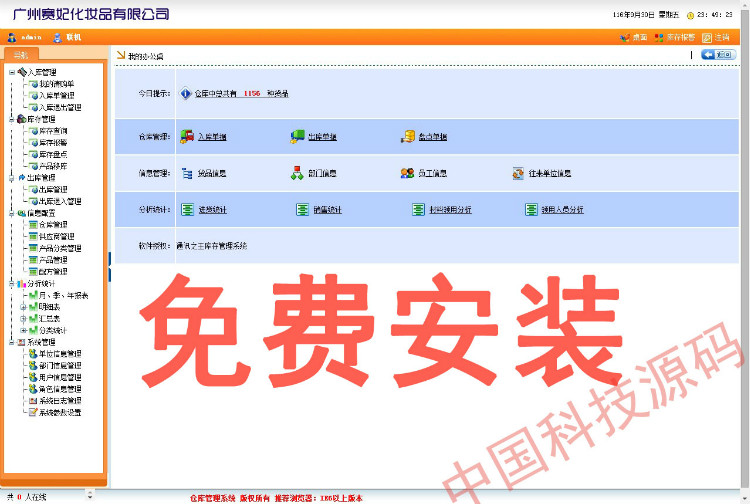Expand the 分类统计 tree node
The image size is (750, 504).
point(23,330)
